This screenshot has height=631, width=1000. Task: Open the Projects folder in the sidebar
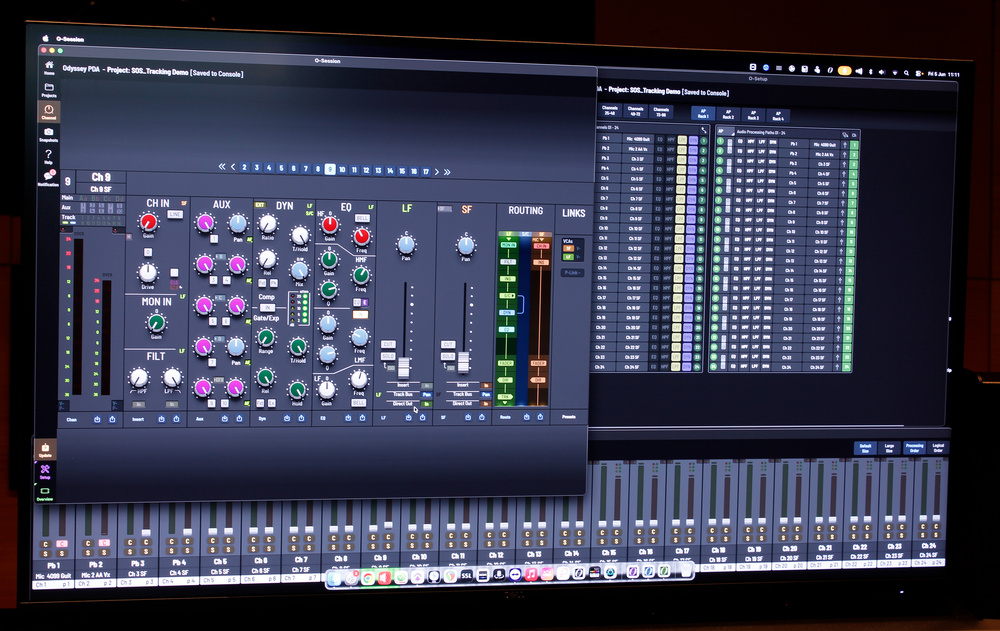pos(49,89)
